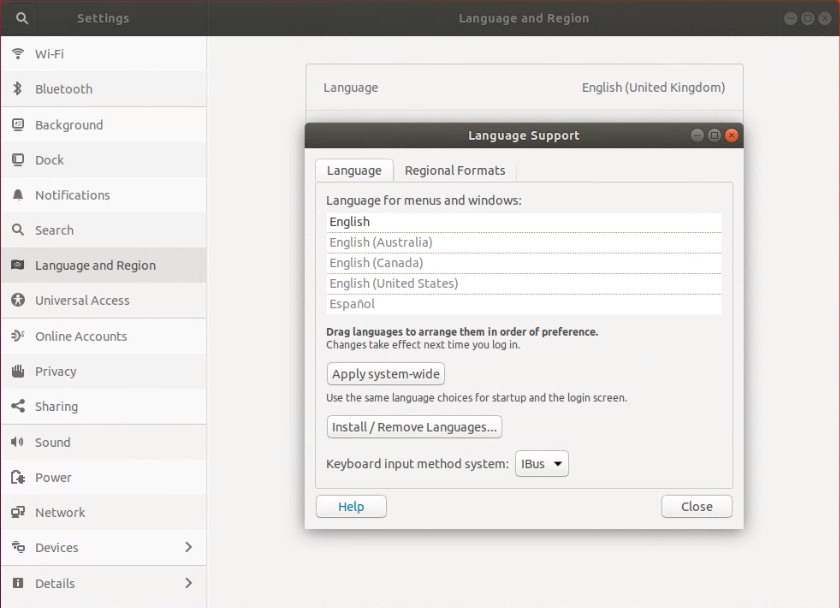Select Español in the language list
The height and width of the screenshot is (608, 840).
[x=351, y=303]
